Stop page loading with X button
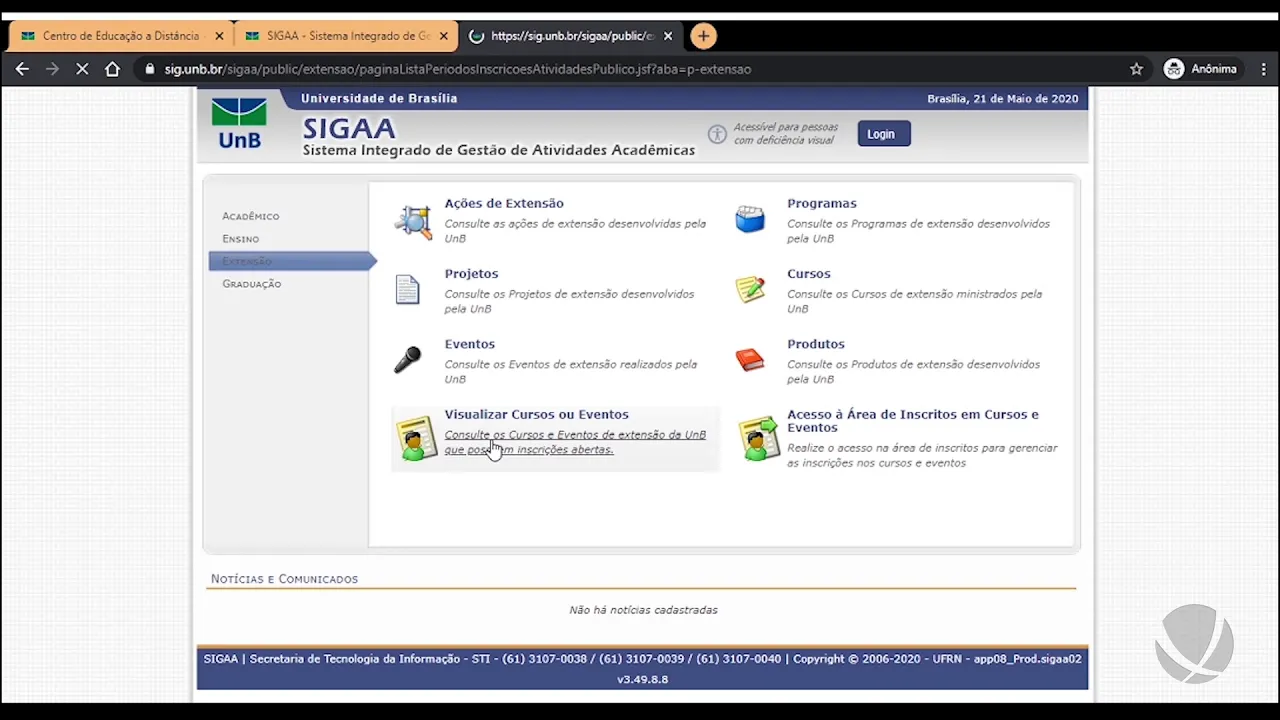 click(x=82, y=69)
